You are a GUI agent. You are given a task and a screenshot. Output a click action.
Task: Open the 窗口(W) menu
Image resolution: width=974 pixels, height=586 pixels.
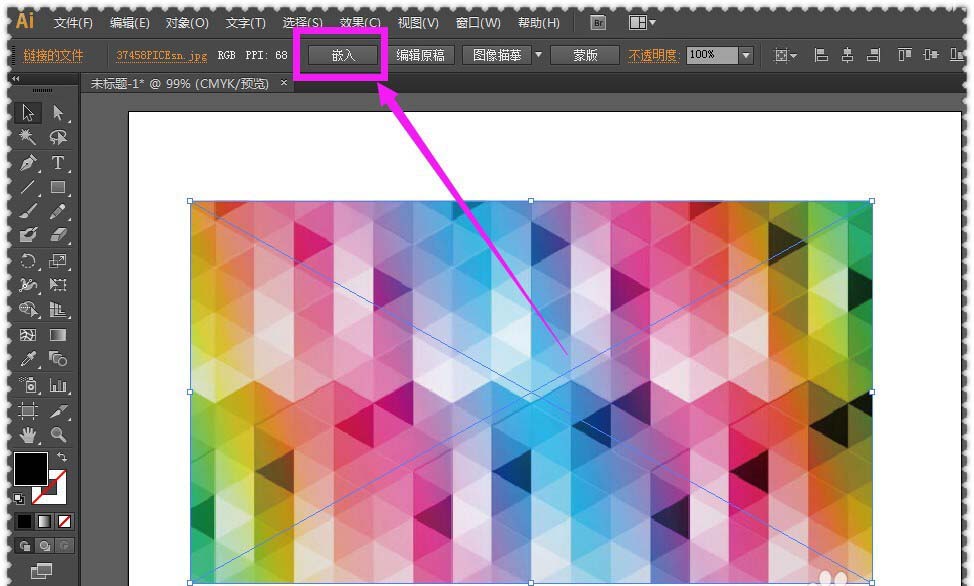(x=478, y=23)
